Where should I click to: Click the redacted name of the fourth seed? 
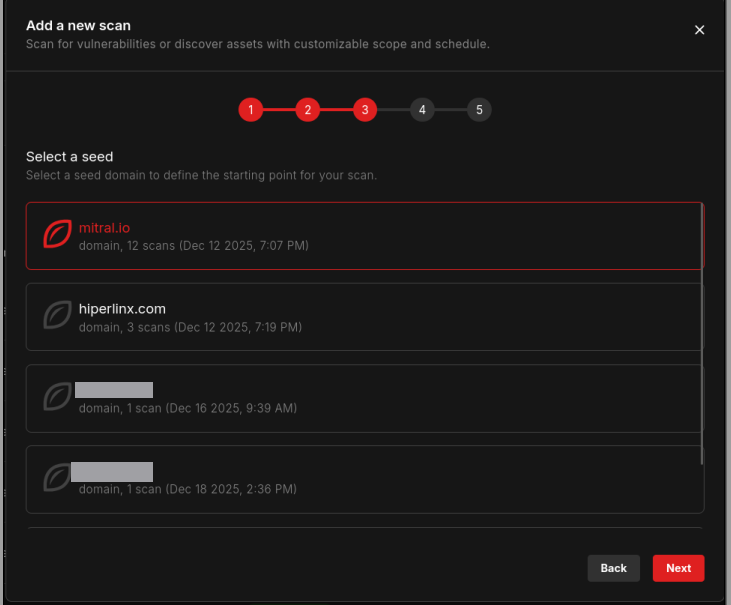112,471
